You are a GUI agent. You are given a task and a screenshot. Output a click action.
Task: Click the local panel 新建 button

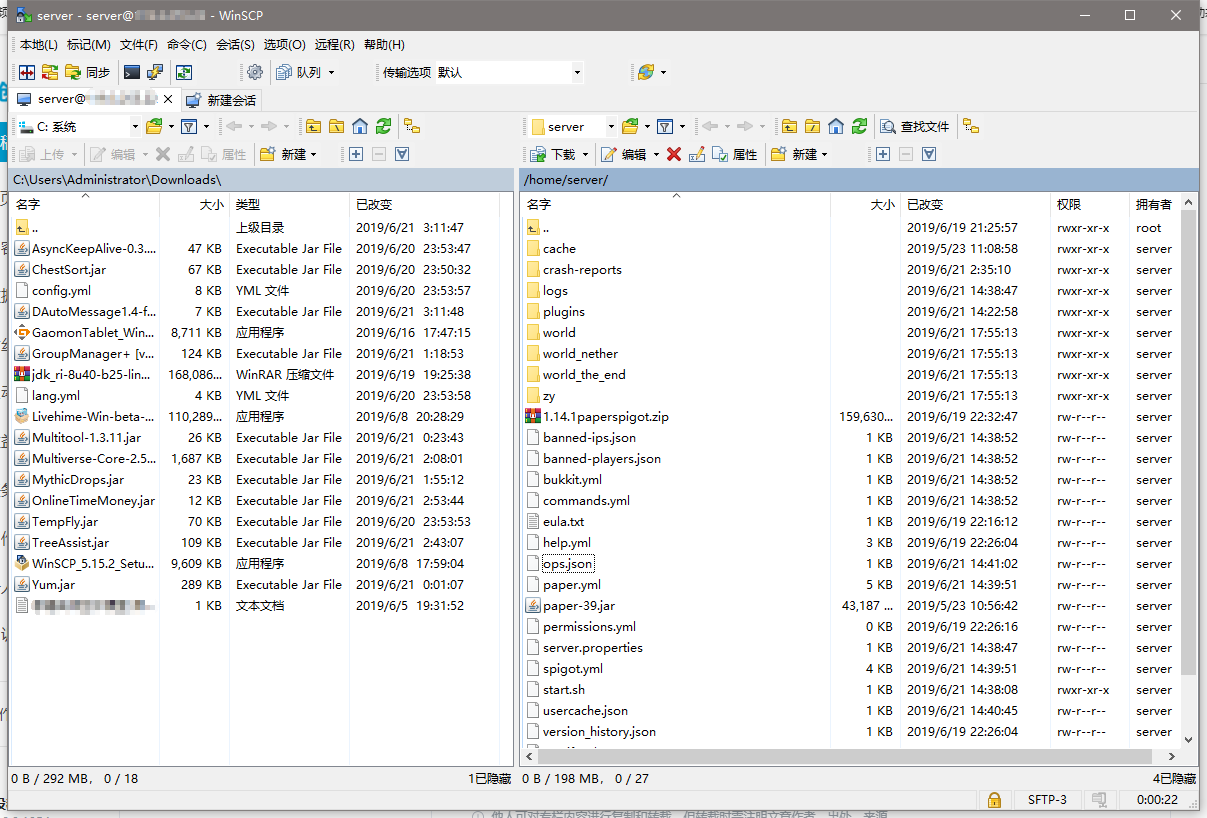[283, 154]
